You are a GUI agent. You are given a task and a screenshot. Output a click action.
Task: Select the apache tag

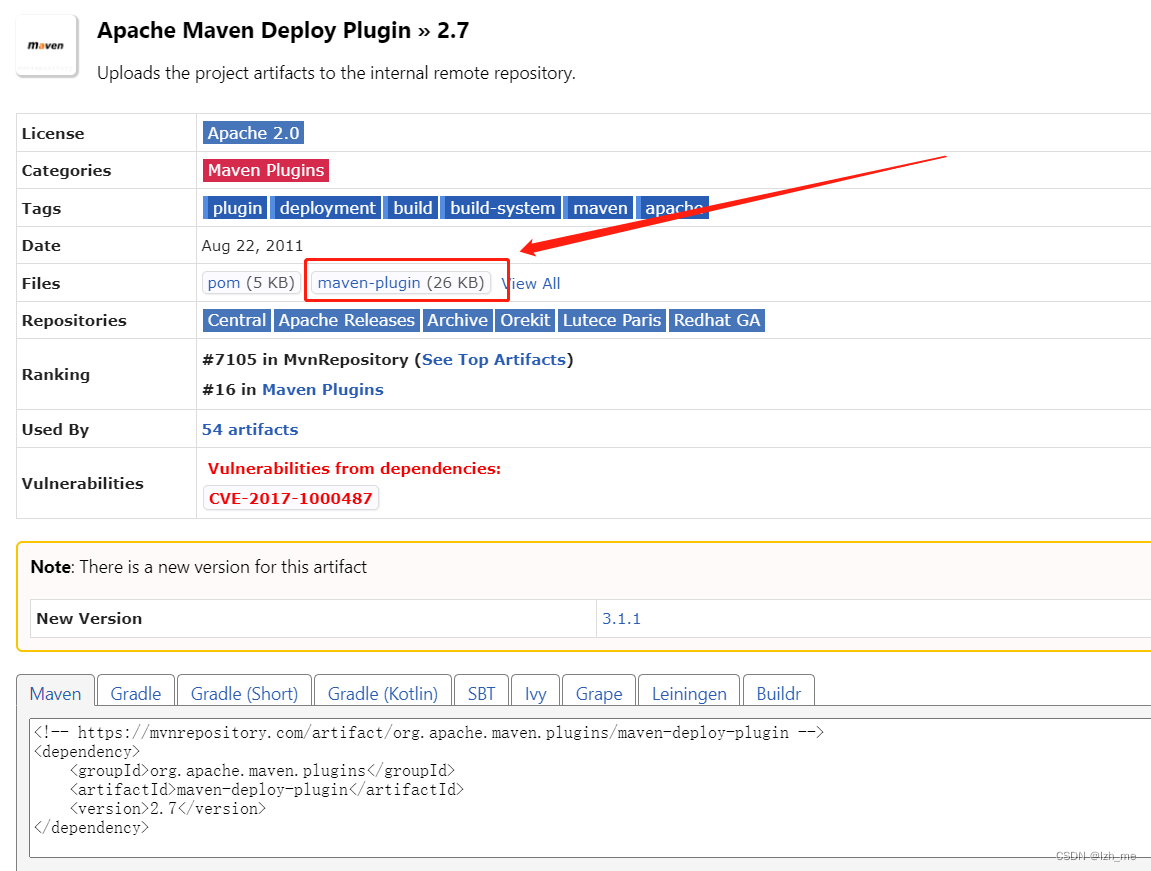pos(672,208)
